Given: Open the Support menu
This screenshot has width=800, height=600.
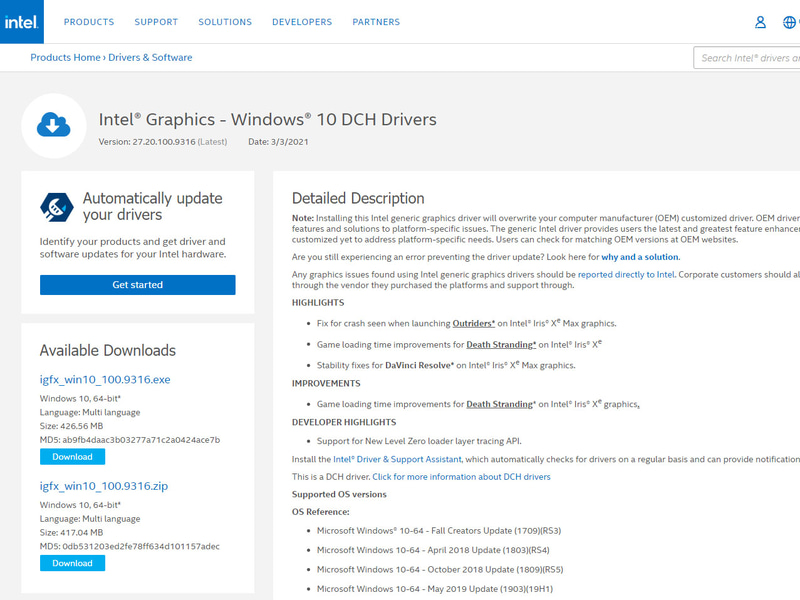Looking at the screenshot, I should click(x=156, y=22).
